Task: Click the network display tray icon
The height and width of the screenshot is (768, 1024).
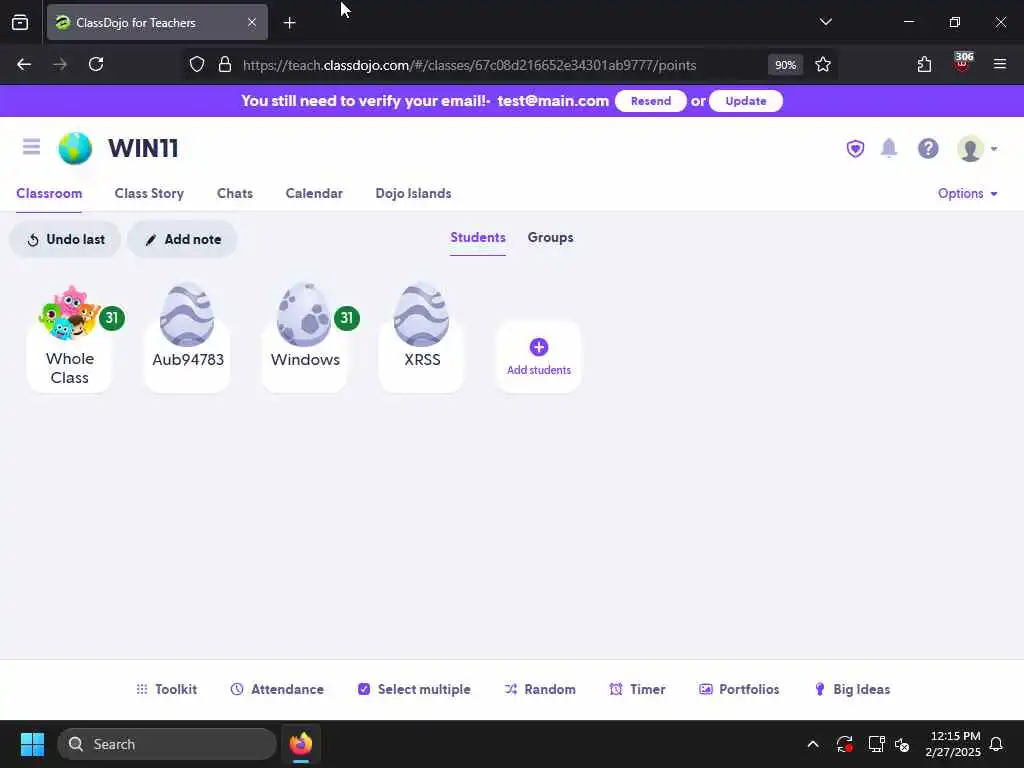Action: (876, 744)
